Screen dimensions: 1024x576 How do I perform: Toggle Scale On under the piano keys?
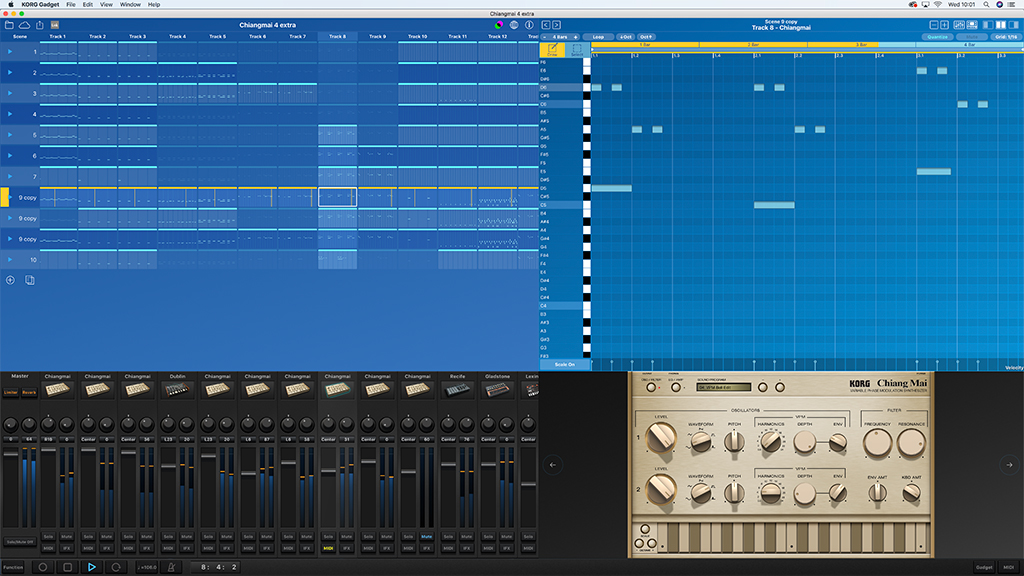[x=565, y=364]
